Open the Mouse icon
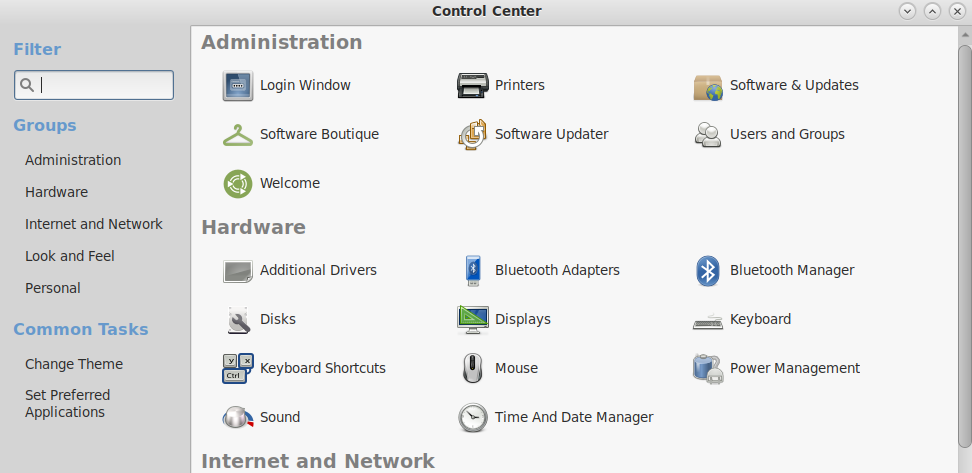 [x=472, y=368]
